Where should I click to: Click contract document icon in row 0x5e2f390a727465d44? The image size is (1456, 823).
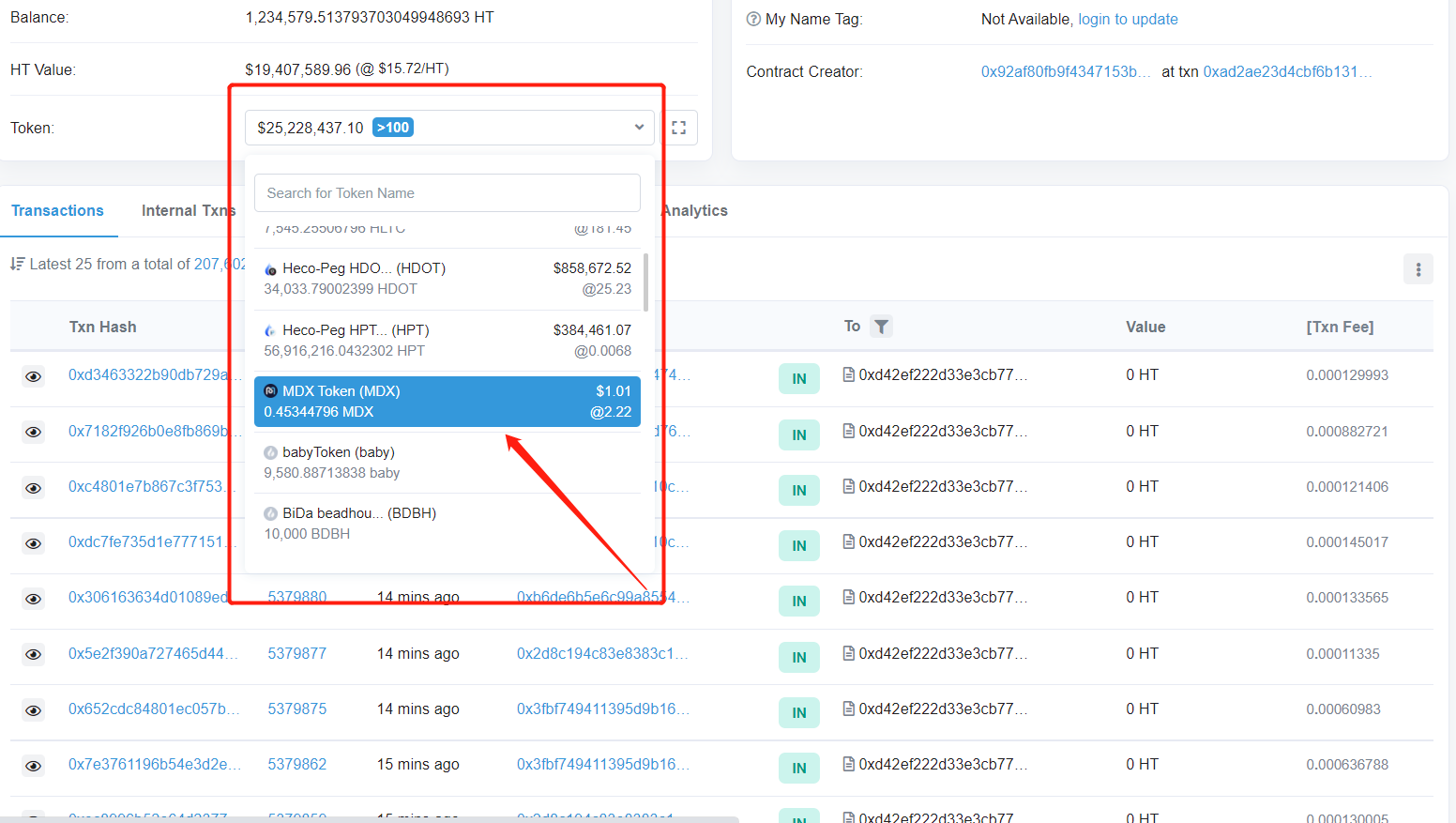point(848,653)
